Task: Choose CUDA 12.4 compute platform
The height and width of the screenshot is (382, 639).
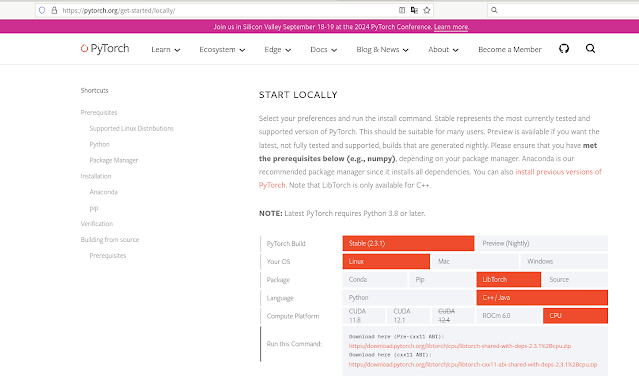Action: pos(453,316)
